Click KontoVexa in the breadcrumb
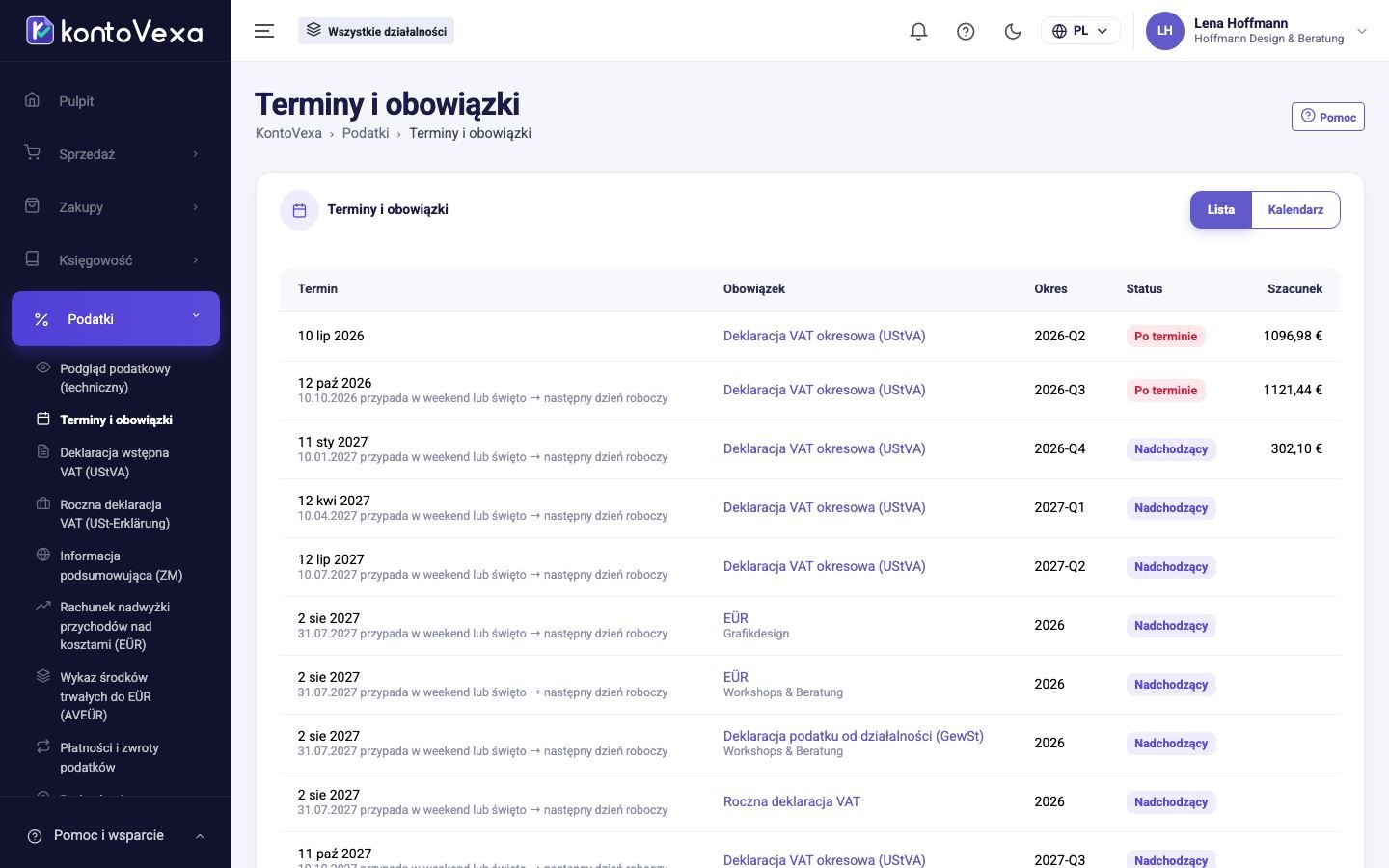The height and width of the screenshot is (868, 1389). tap(288, 133)
